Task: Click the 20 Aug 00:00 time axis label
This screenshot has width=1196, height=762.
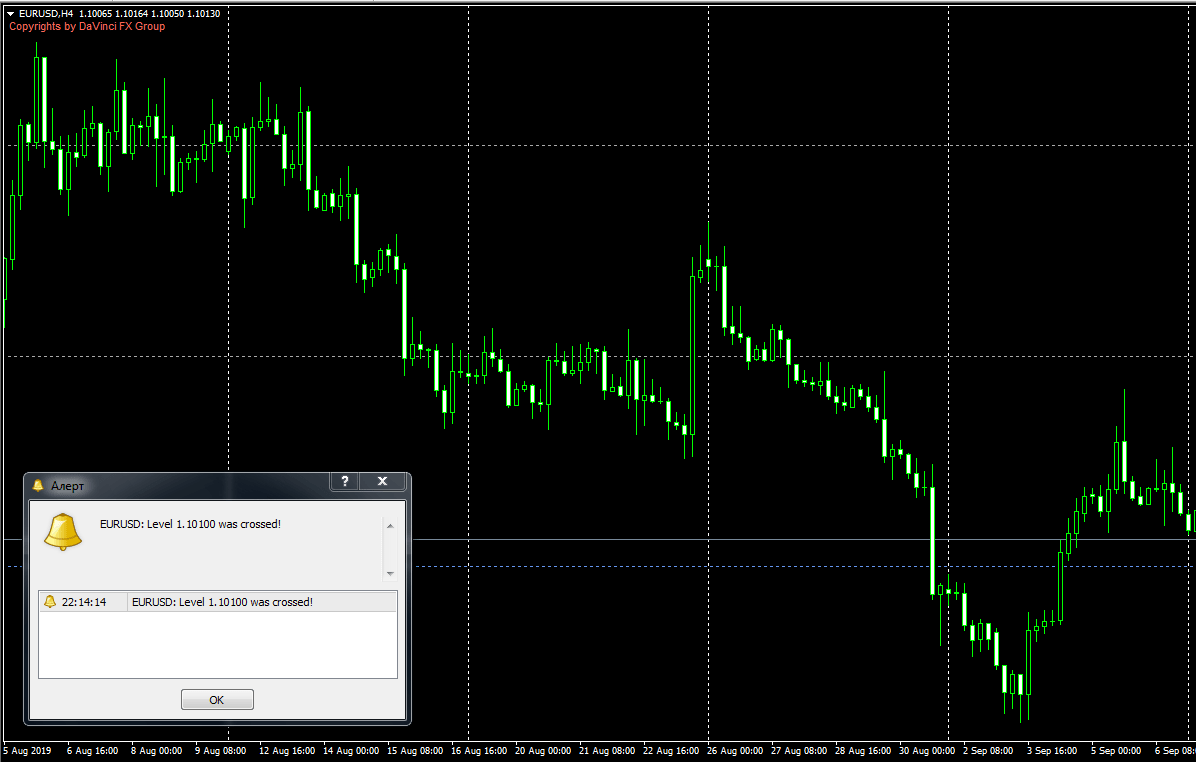Action: tap(543, 751)
